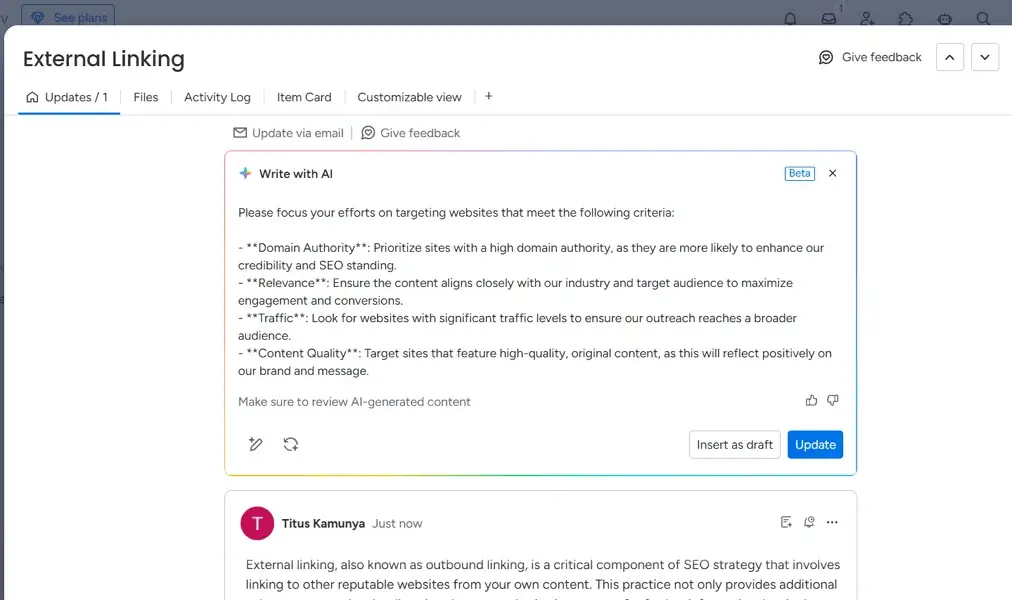1012x600 pixels.
Task: Open the AI assistant robot icon
Action: [943, 19]
